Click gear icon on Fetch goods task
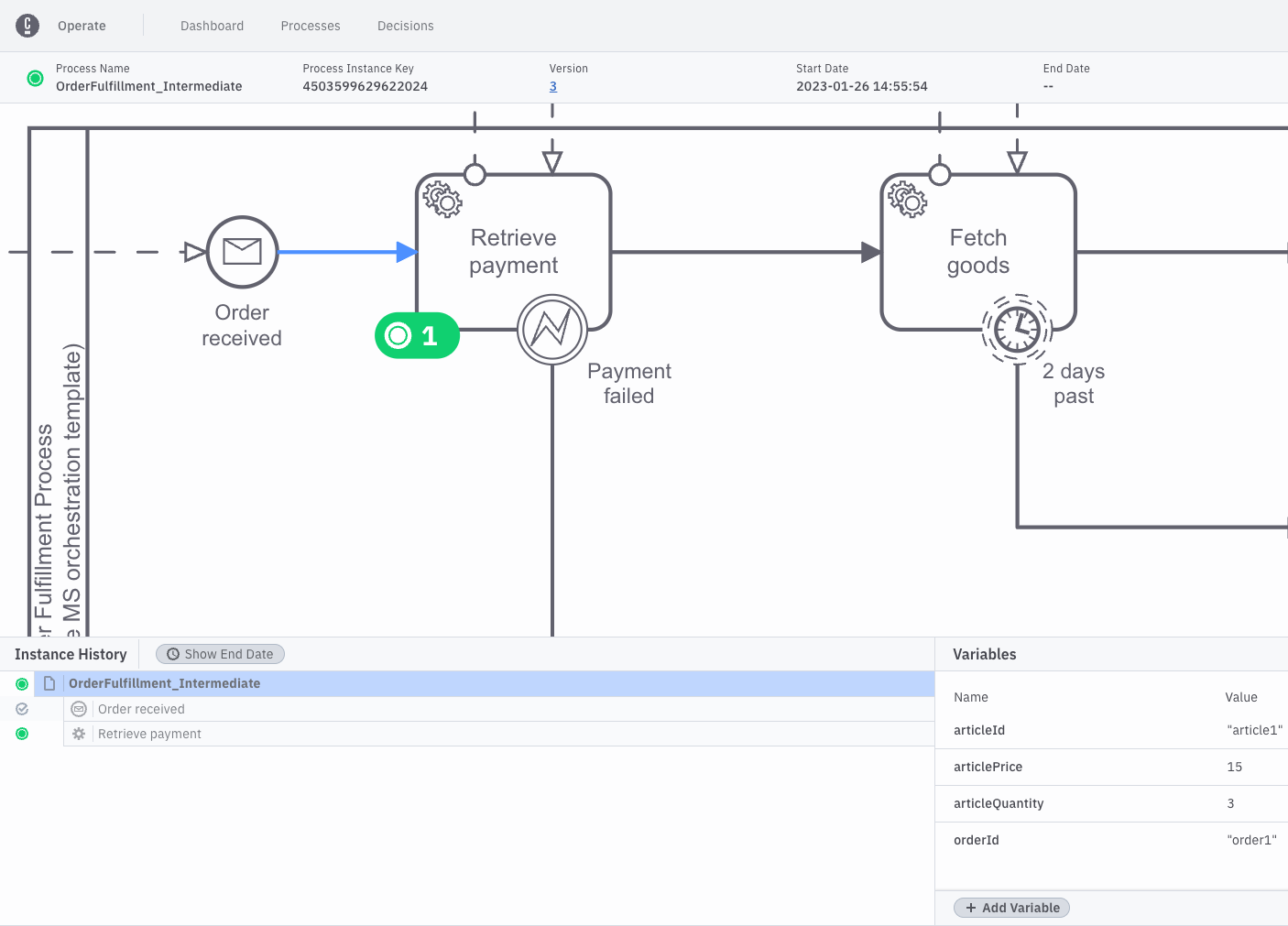Screen dimensions: 1288x926 point(908,199)
